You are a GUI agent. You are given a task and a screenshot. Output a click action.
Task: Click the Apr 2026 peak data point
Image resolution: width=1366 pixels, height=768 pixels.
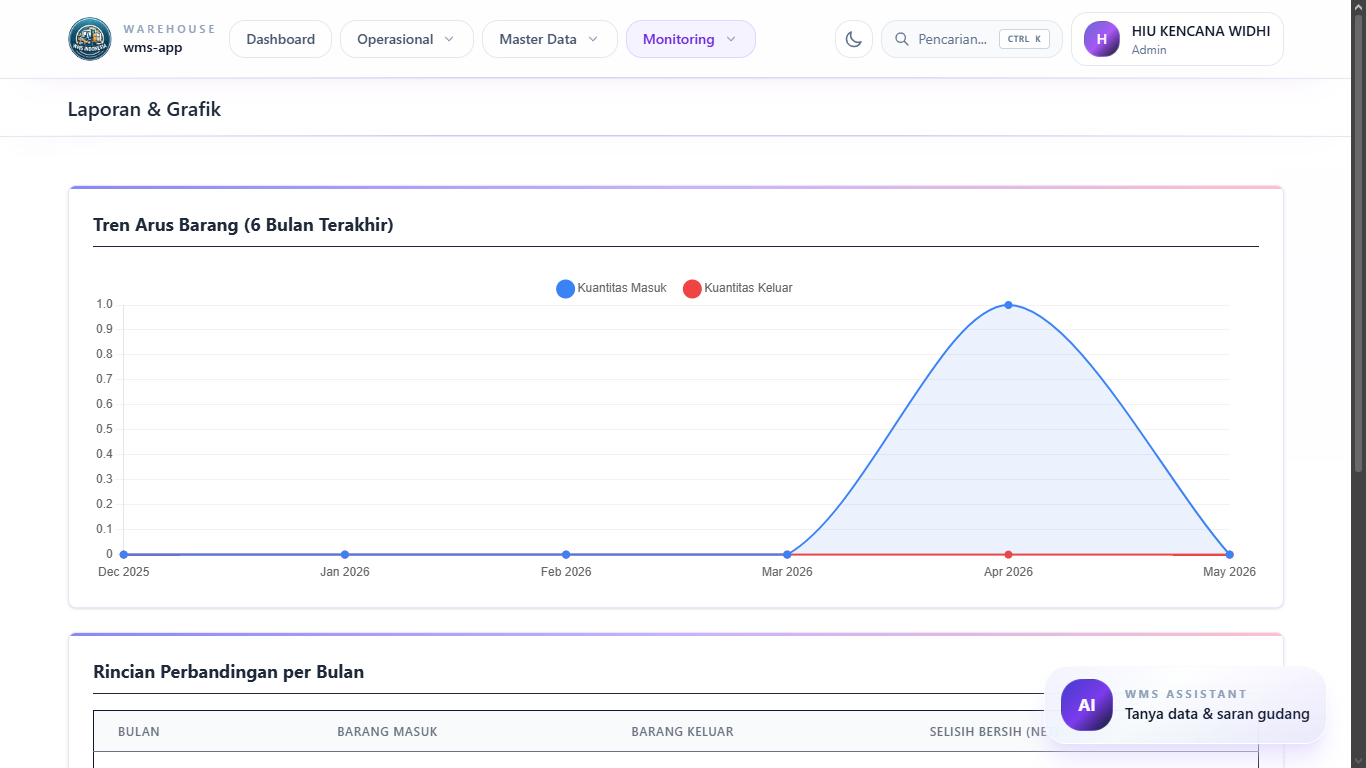(1008, 305)
